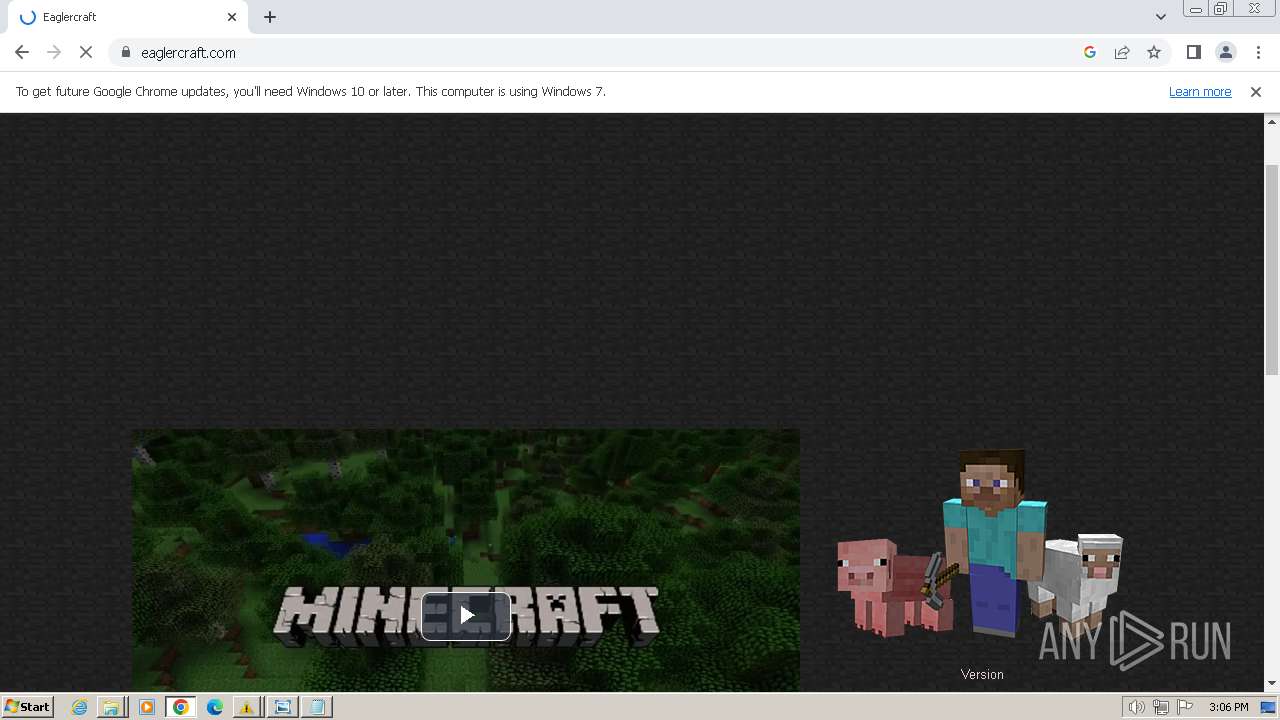Click the Show desktop tray icon
The image size is (1280, 720).
coord(1268,707)
